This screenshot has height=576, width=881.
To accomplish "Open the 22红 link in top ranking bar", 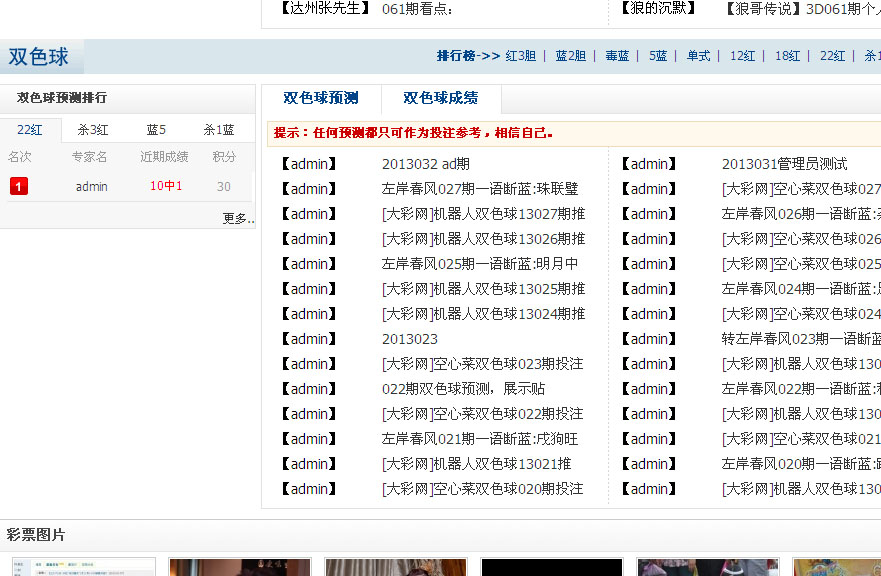I will tap(832, 56).
